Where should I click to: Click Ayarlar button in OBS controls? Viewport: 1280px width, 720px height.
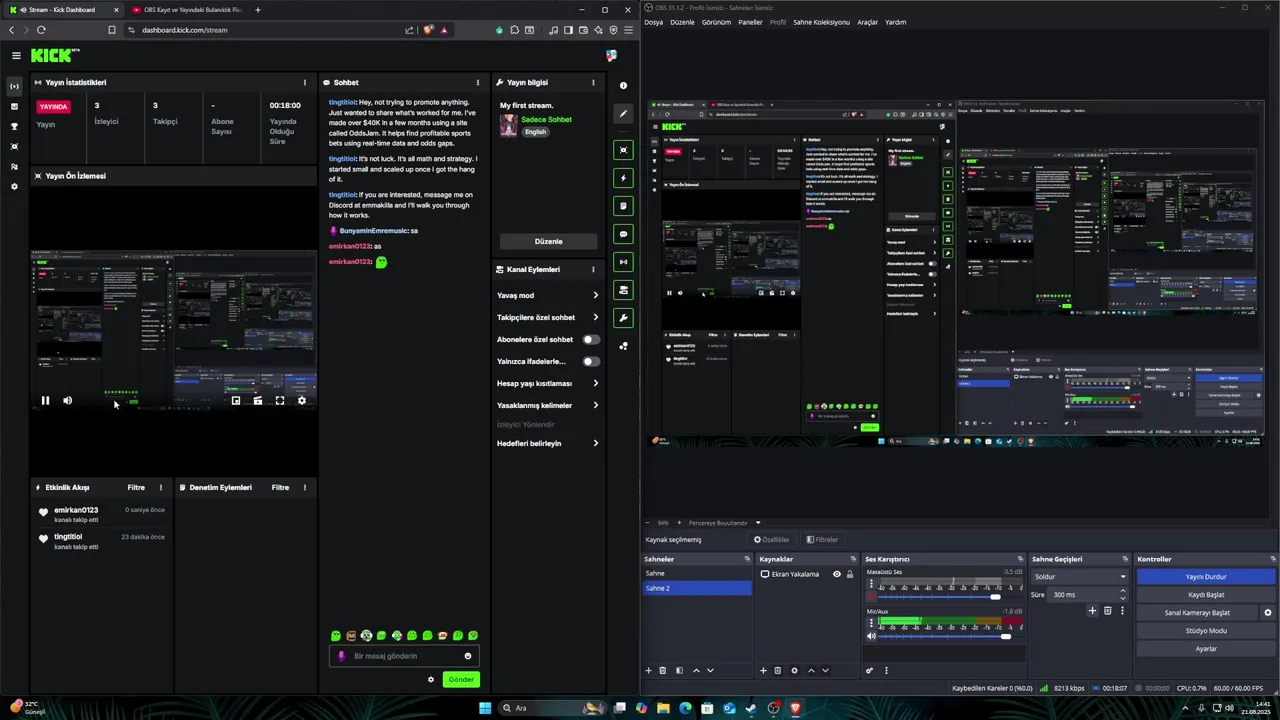point(1206,649)
